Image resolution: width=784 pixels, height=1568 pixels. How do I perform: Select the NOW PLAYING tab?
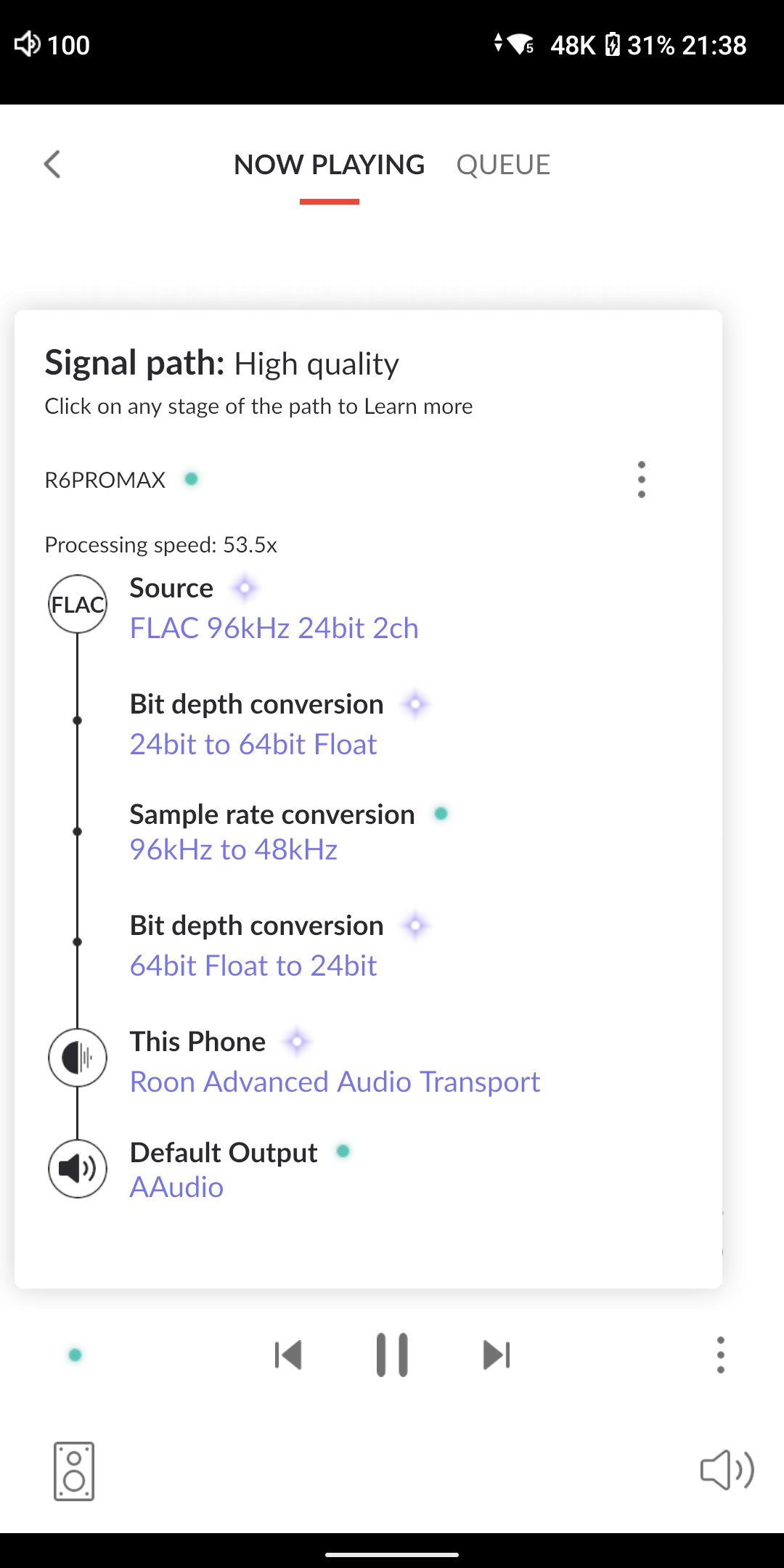pos(329,165)
